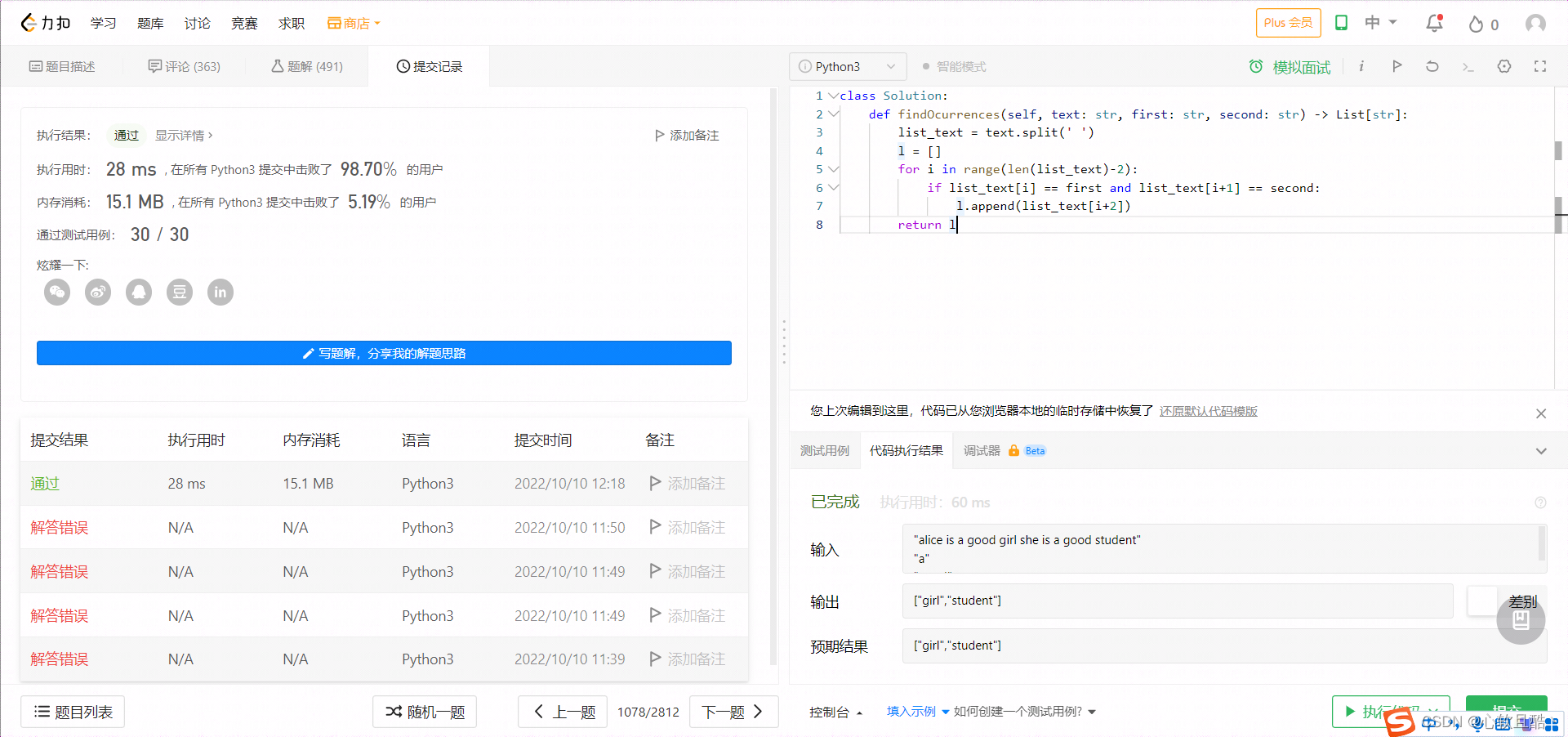Click 写题解，分享我的解题思路 button

(383, 353)
